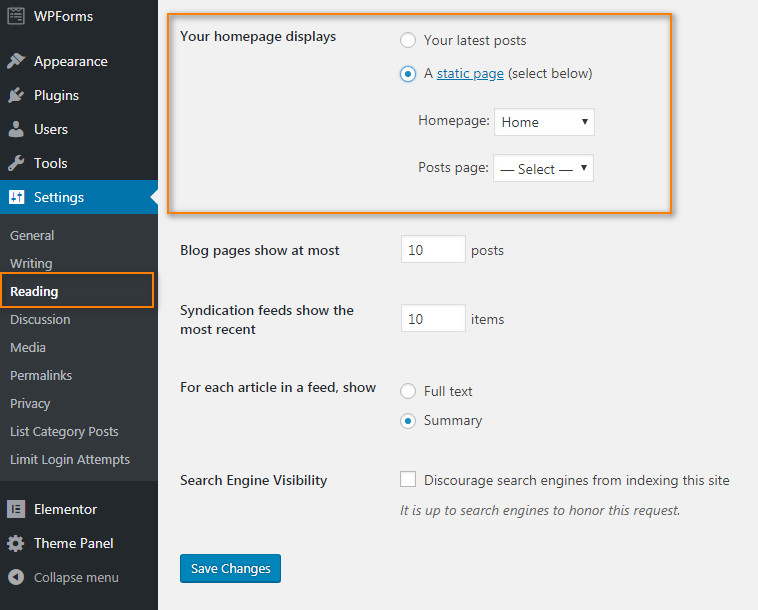
Task: Open the 'static page' link
Action: [x=470, y=73]
